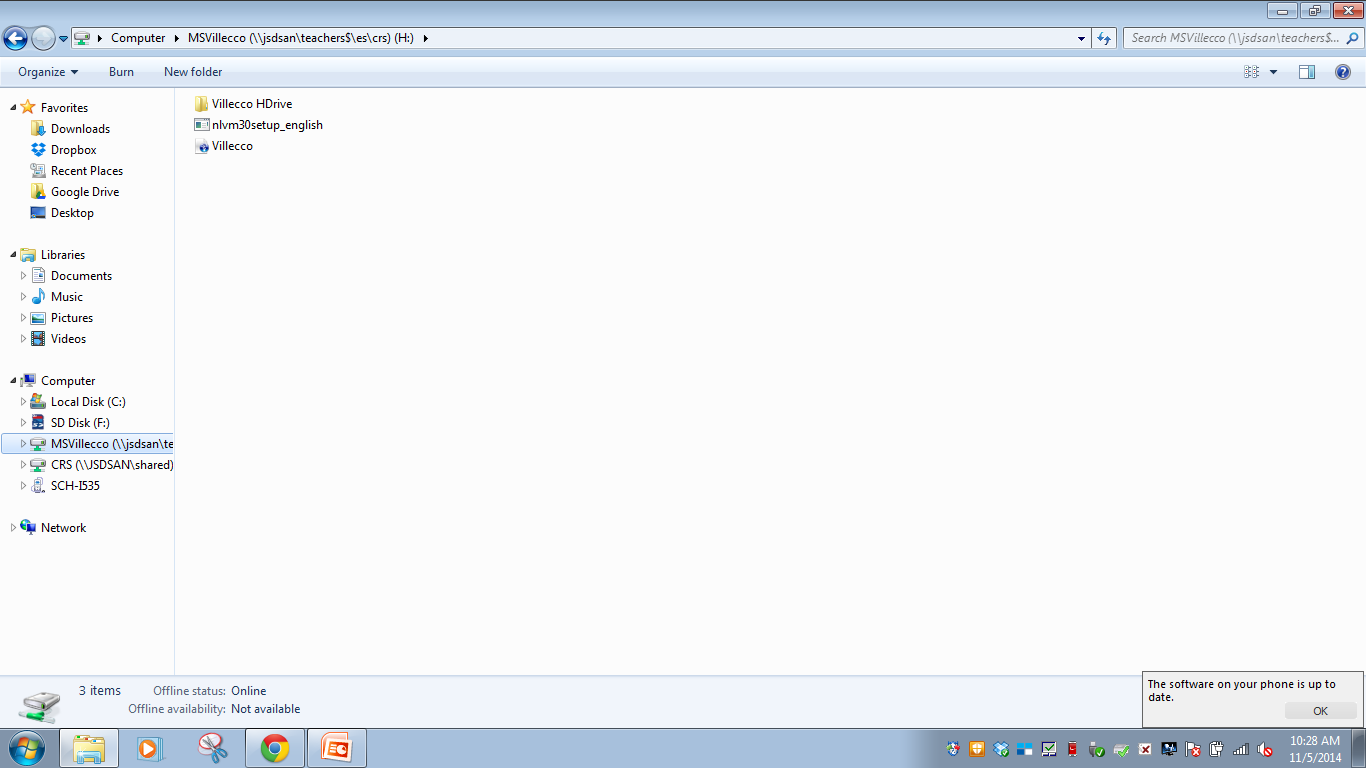Click red phone tray icon
The image size is (1366, 768).
(1073, 749)
